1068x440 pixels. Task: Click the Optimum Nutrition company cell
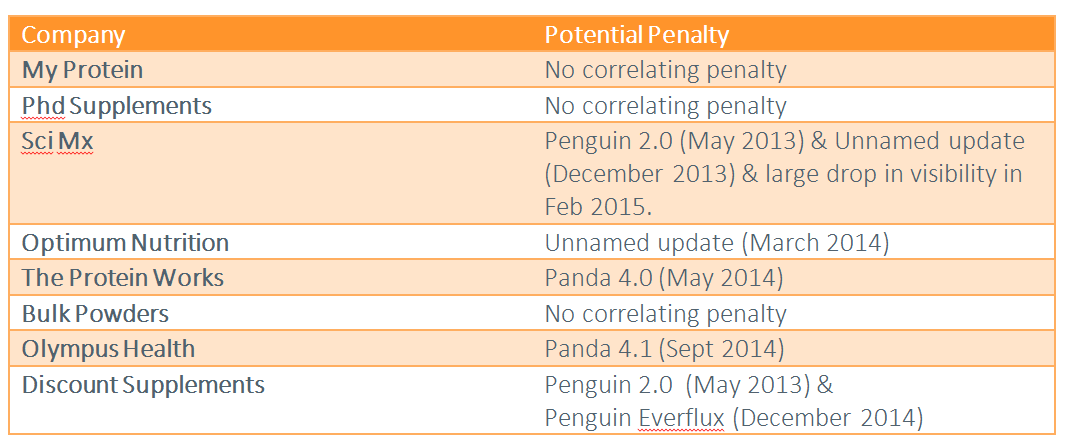pos(273,242)
